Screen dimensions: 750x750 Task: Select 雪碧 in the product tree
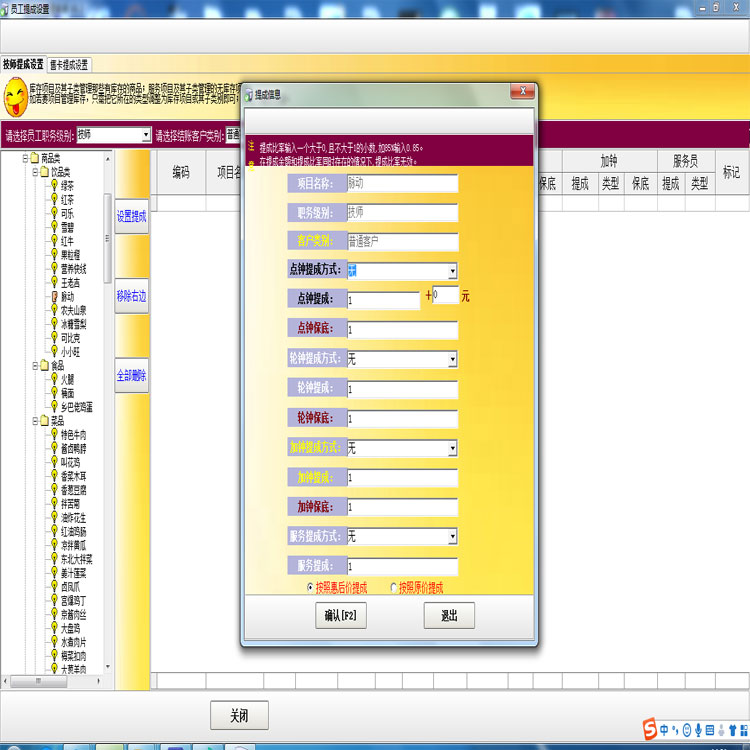[67, 227]
